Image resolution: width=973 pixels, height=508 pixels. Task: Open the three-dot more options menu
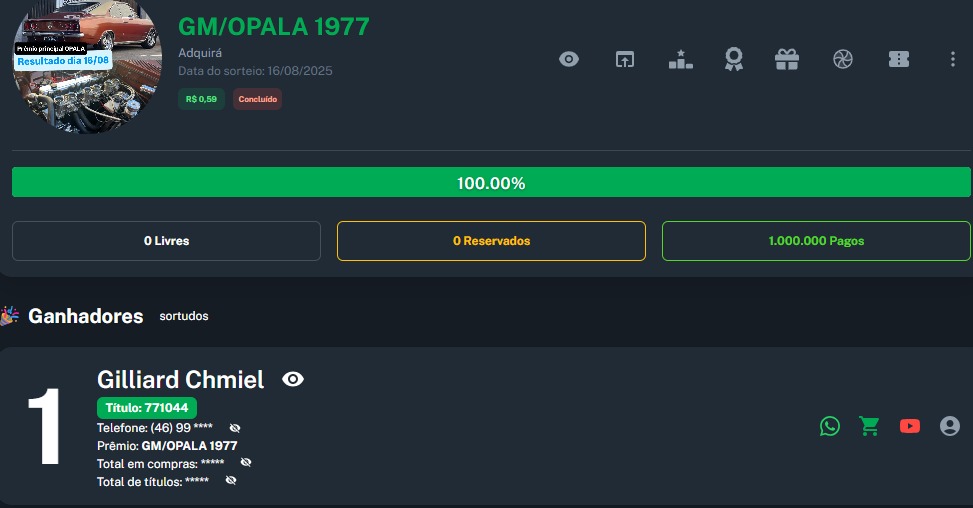click(x=953, y=59)
